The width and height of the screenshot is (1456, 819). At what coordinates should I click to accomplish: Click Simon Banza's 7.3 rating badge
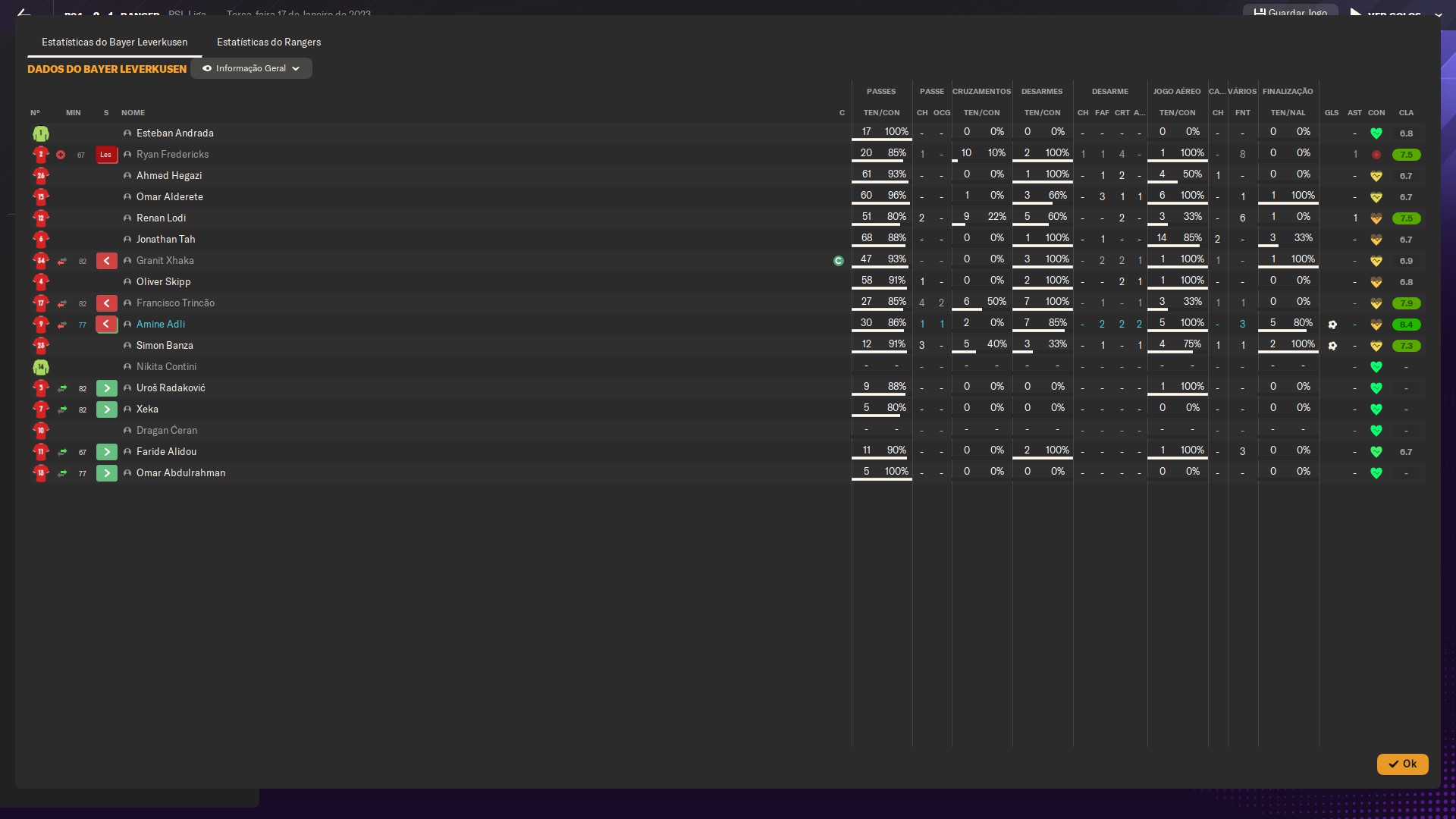click(1406, 346)
